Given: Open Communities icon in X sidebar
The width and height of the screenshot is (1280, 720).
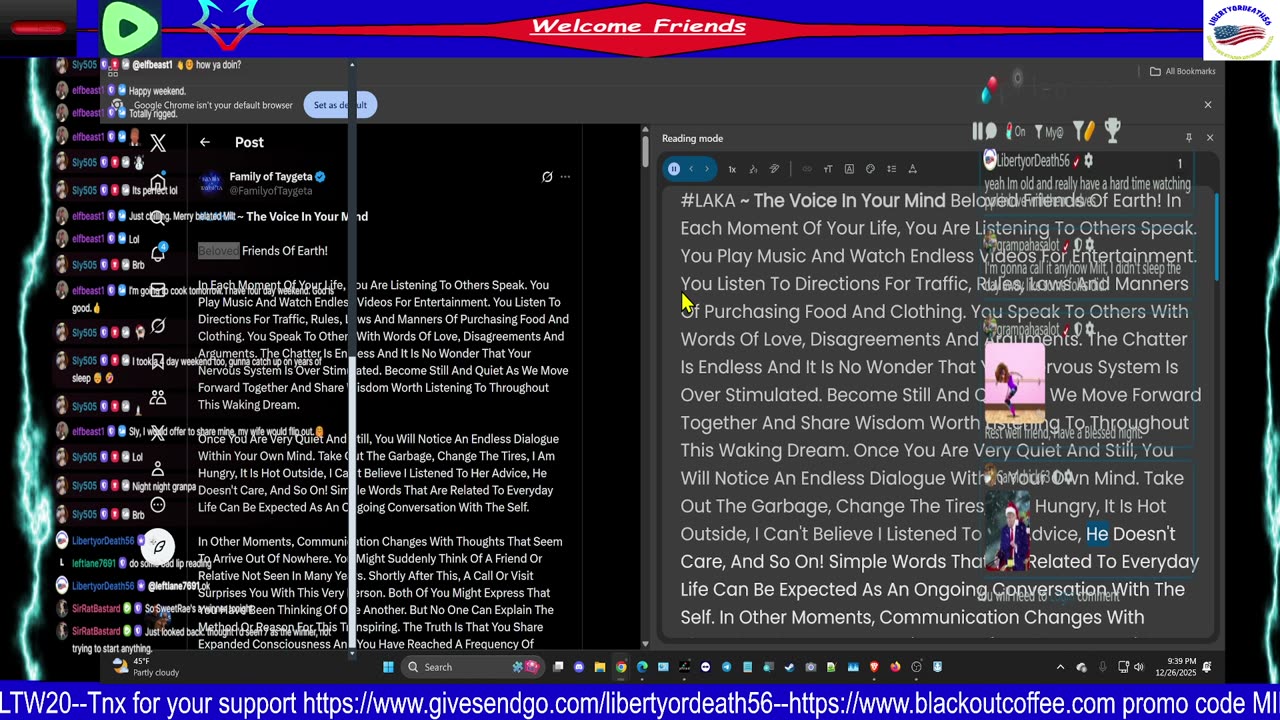Looking at the screenshot, I should pyautogui.click(x=158, y=397).
